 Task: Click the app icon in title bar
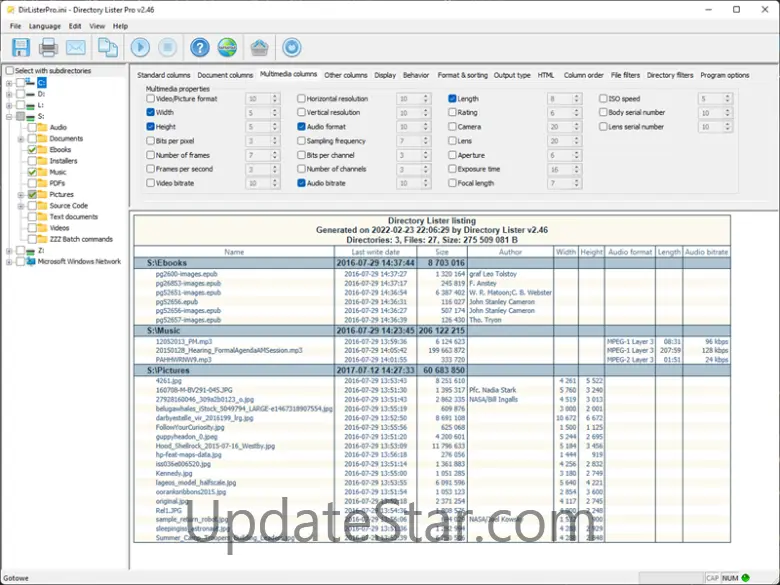tap(10, 9)
